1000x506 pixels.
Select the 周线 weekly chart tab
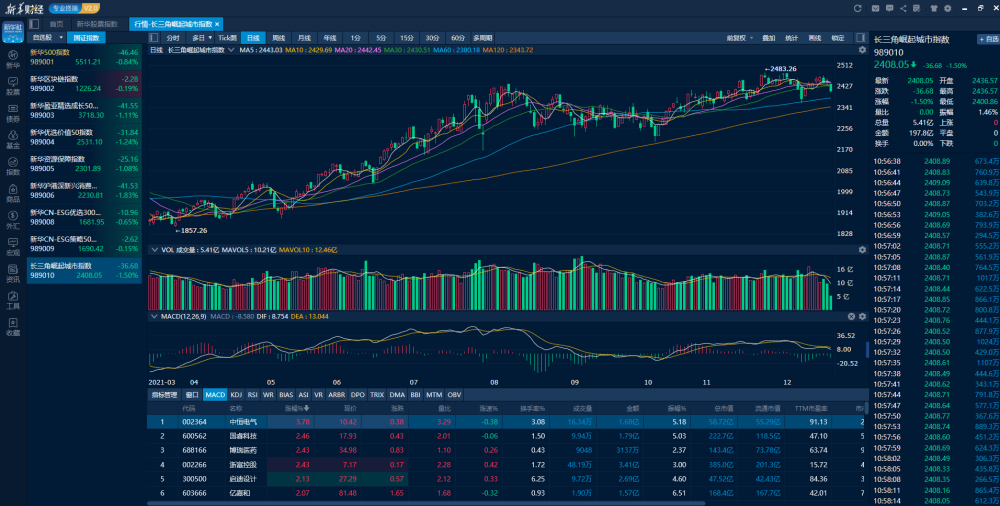(278, 37)
